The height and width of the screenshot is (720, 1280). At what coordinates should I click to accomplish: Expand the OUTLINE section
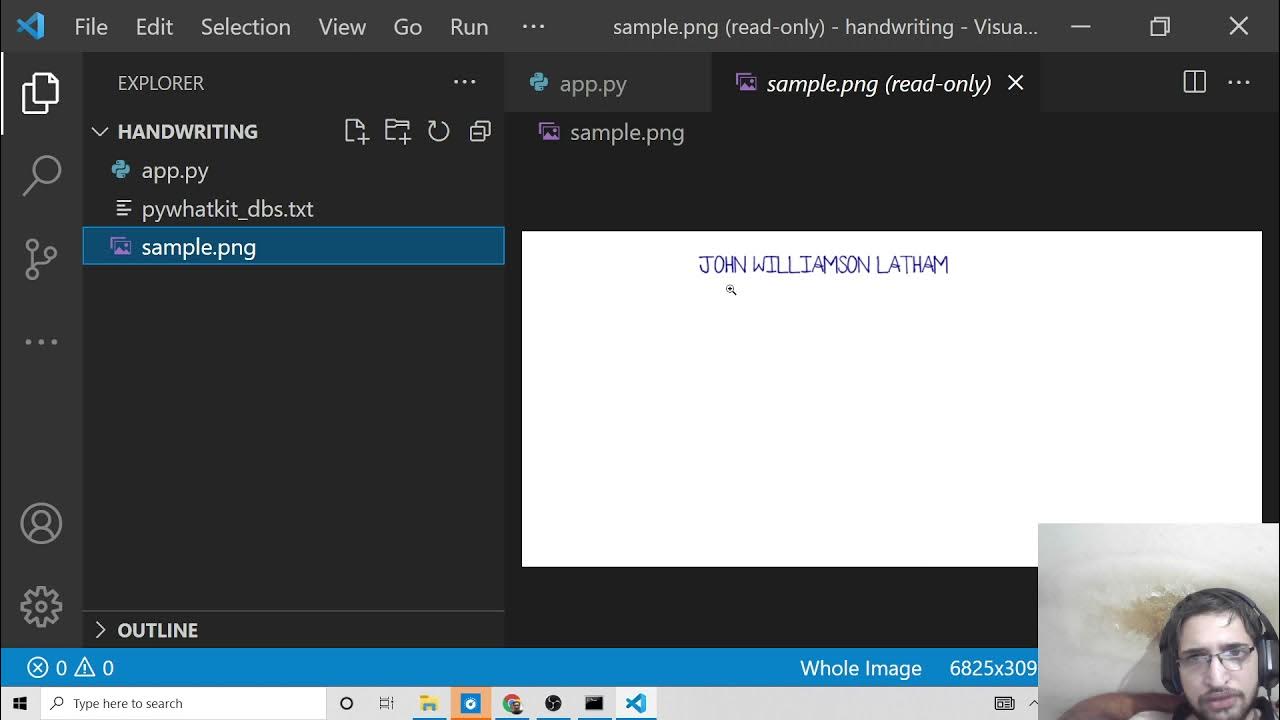pos(100,630)
